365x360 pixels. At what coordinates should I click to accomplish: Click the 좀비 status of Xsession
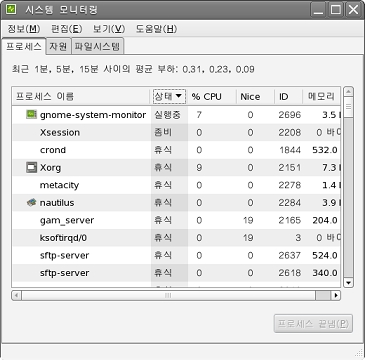pyautogui.click(x=163, y=132)
